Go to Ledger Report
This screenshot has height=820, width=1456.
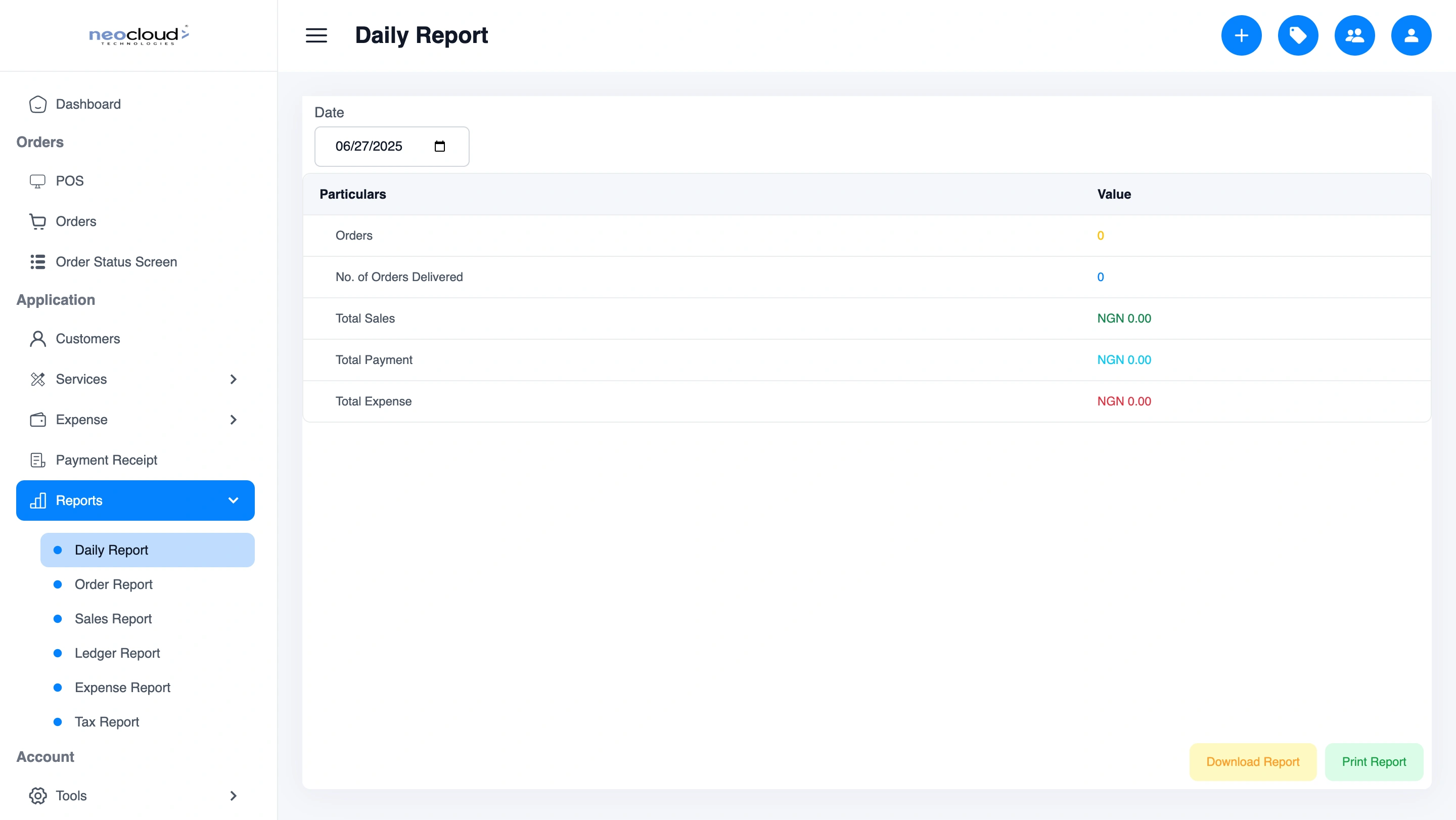(117, 653)
